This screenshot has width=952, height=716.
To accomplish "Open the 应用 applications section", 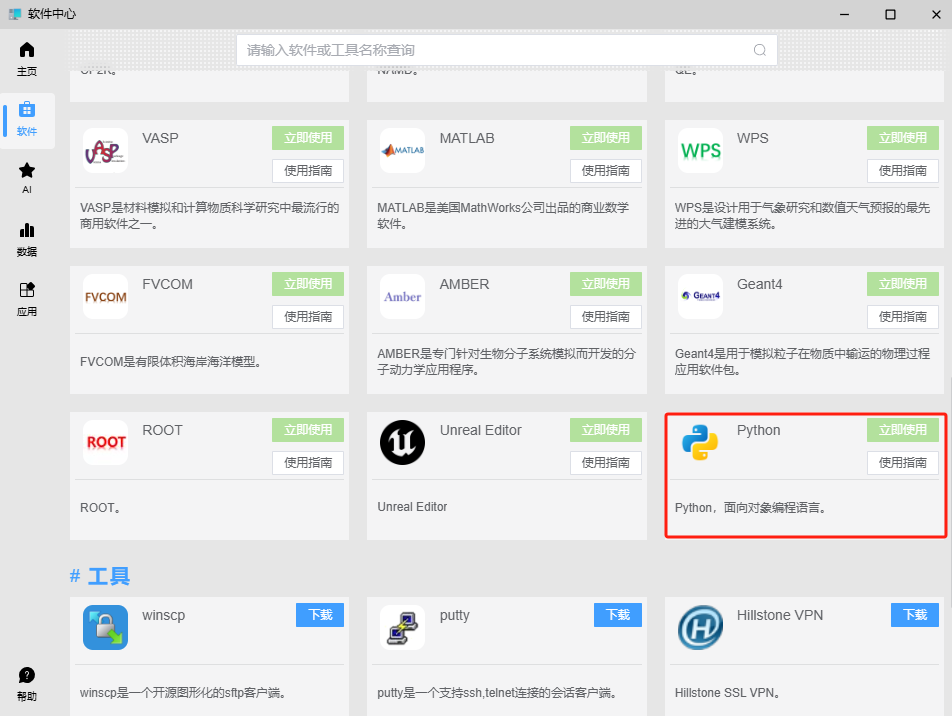I will (x=27, y=299).
